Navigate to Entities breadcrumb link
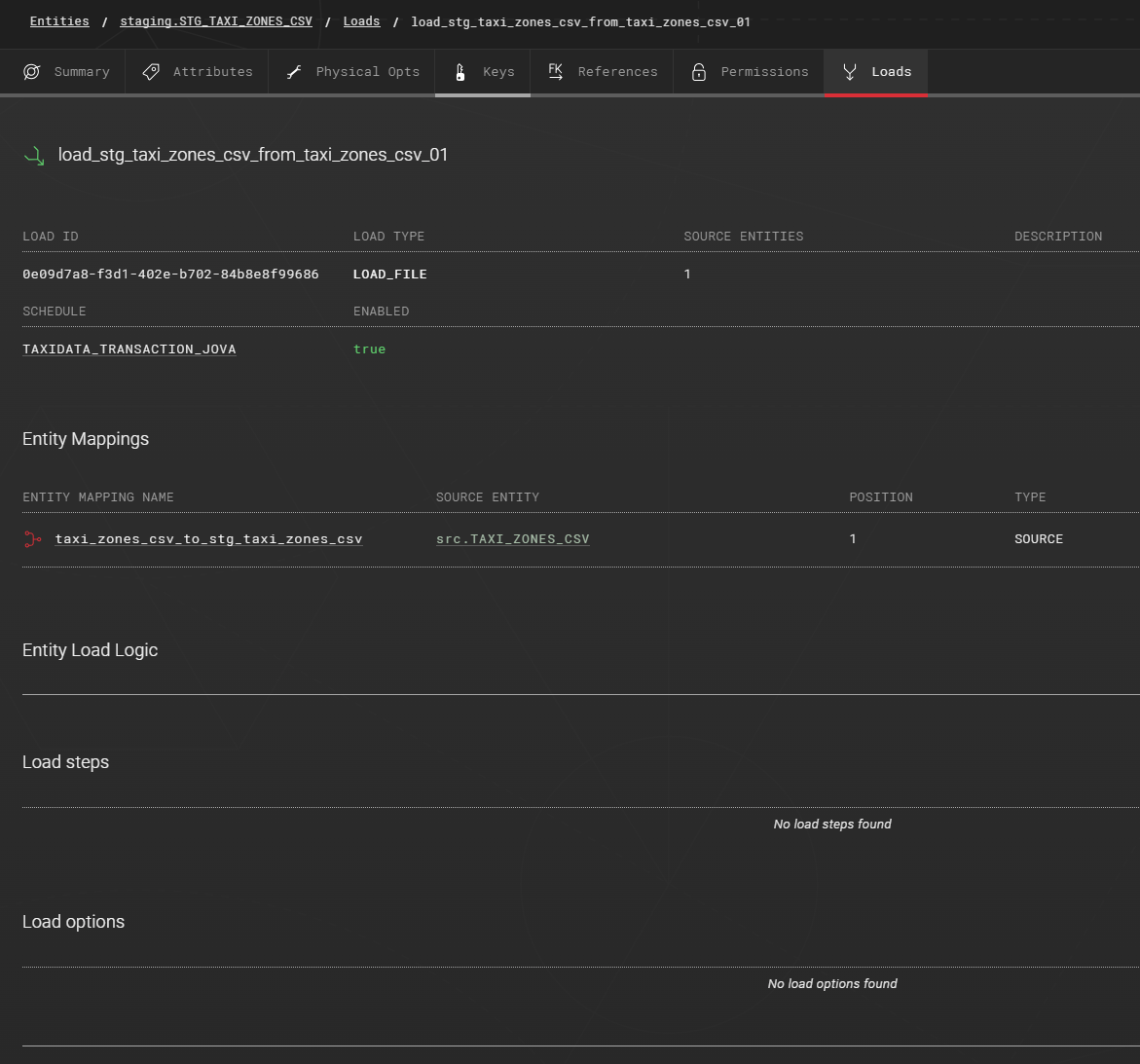Image resolution: width=1140 pixels, height=1064 pixels. pyautogui.click(x=59, y=21)
